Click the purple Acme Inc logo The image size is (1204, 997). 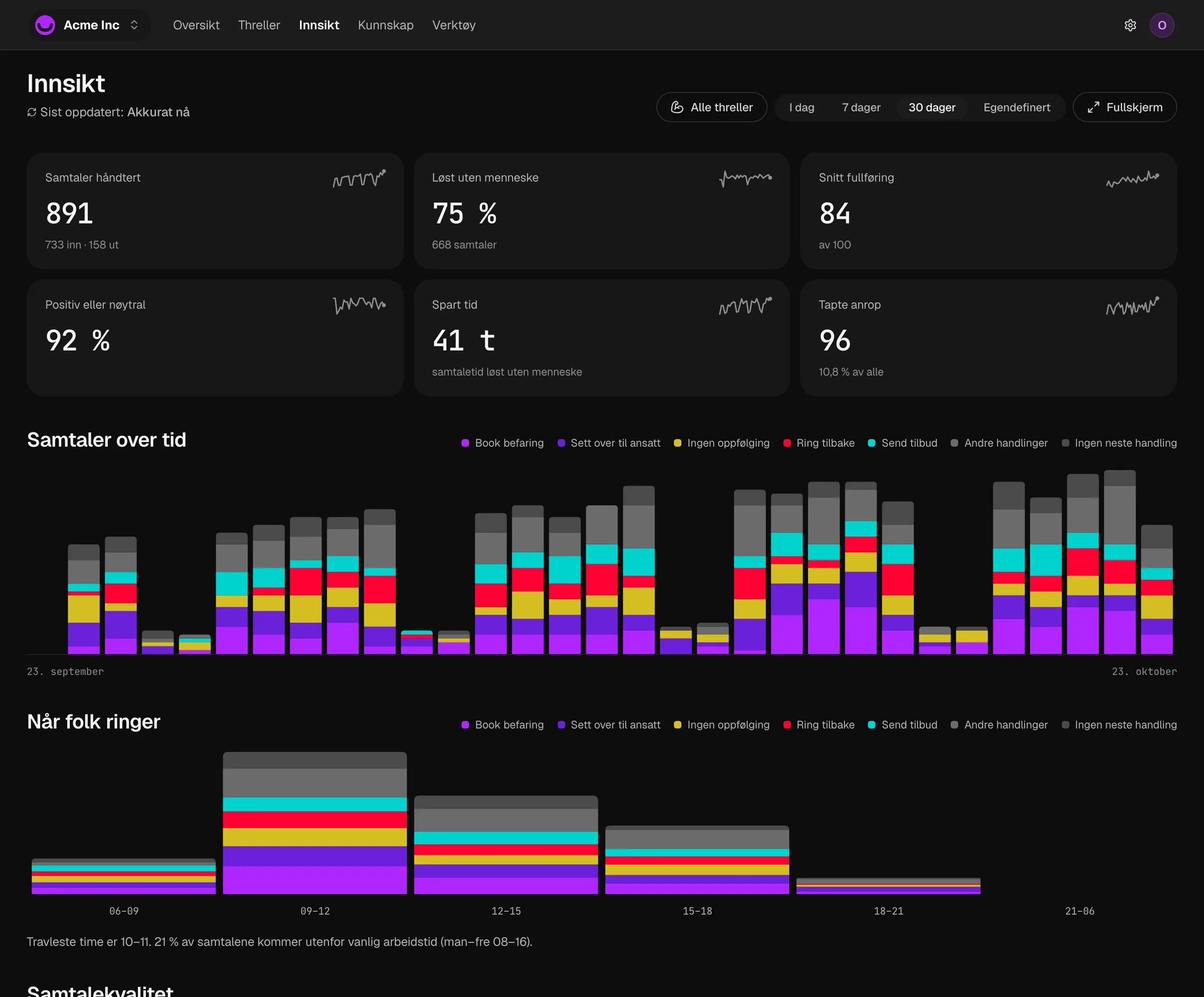click(45, 25)
